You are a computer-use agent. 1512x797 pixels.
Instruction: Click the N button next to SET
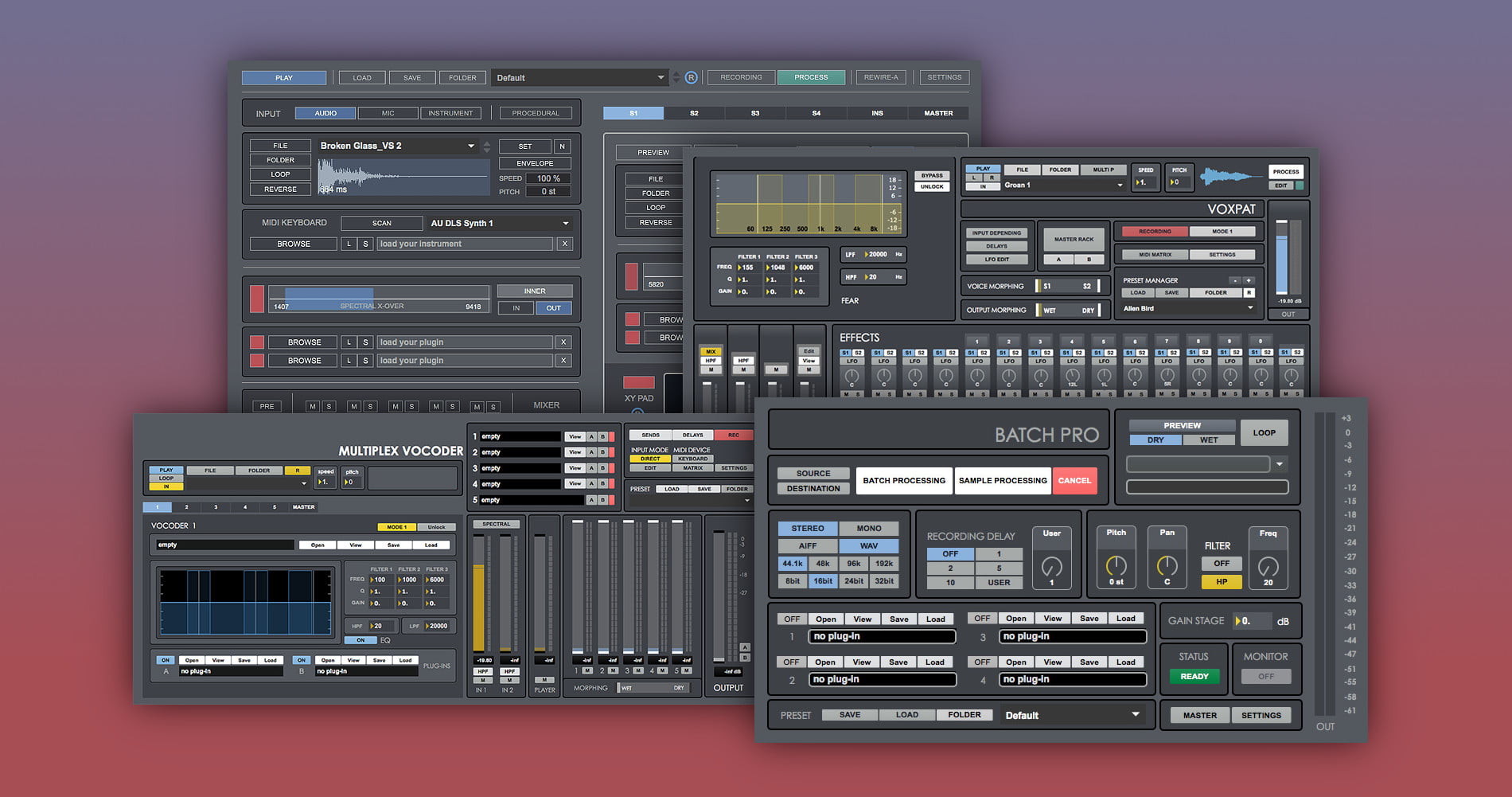point(562,147)
